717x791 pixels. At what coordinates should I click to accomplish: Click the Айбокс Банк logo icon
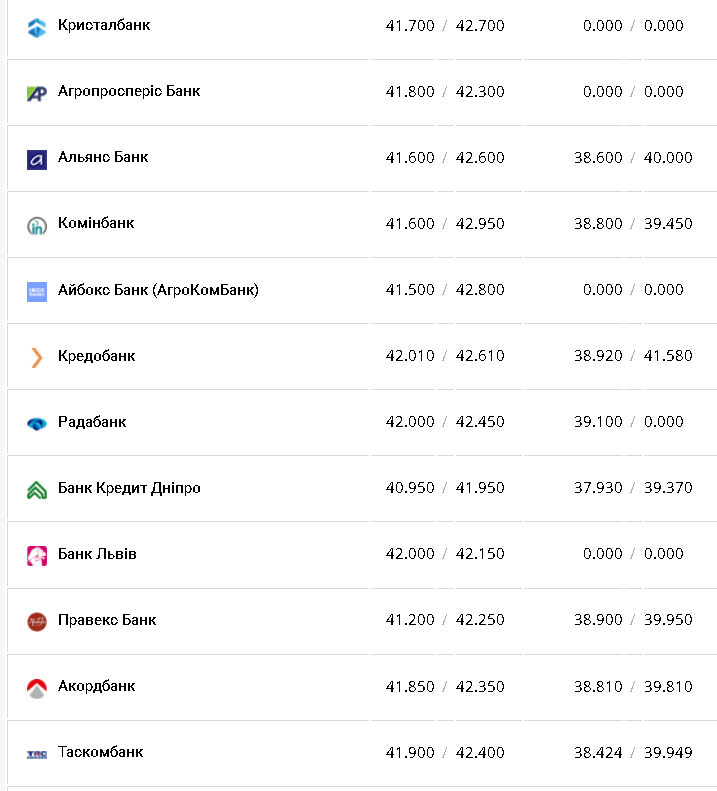pos(37,291)
